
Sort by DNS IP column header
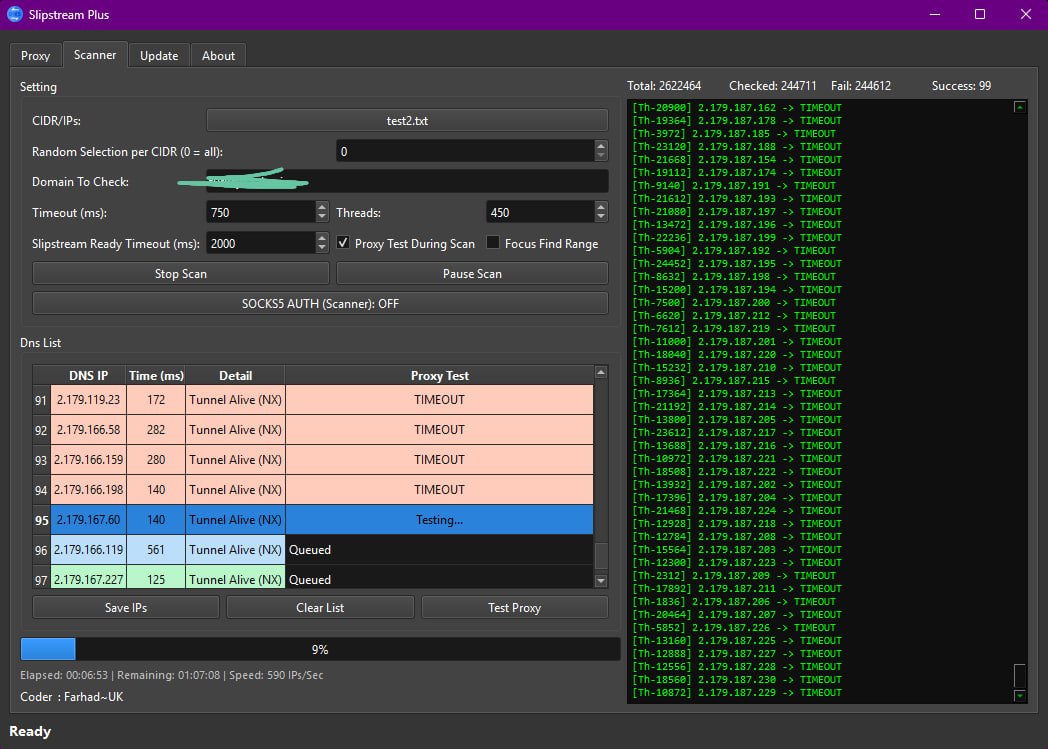coord(88,376)
